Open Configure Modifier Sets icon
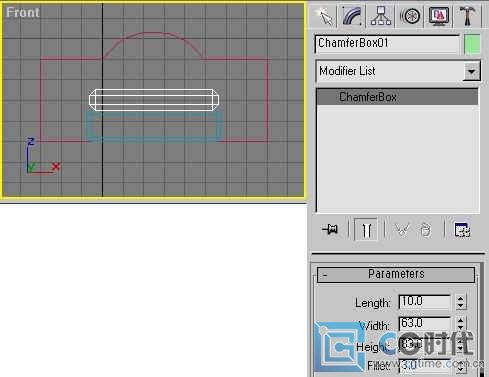The width and height of the screenshot is (489, 377). point(462,230)
